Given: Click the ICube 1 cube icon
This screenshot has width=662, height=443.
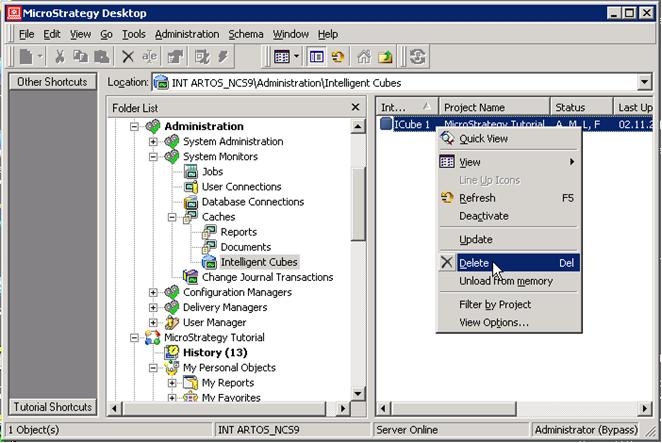Looking at the screenshot, I should 386,124.
